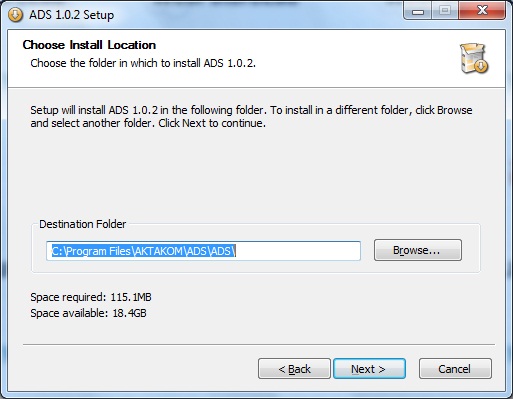The height and width of the screenshot is (399, 513).
Task: Click the installer package box icon
Action: (x=474, y=58)
